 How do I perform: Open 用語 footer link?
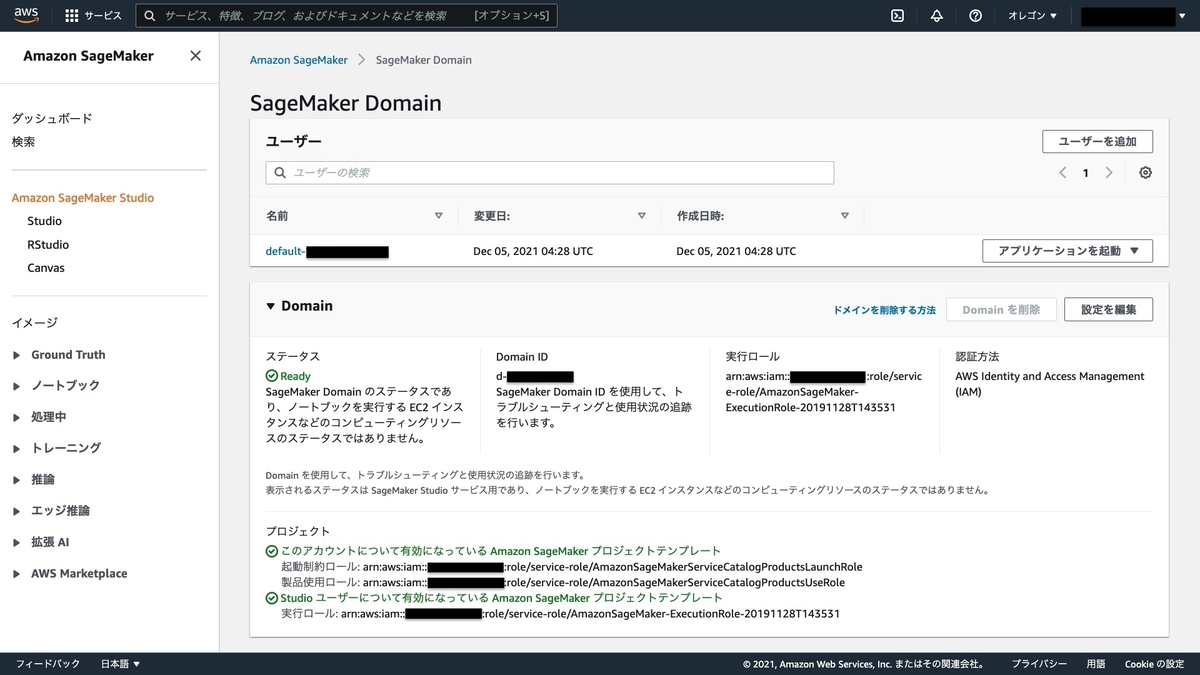coord(1096,664)
